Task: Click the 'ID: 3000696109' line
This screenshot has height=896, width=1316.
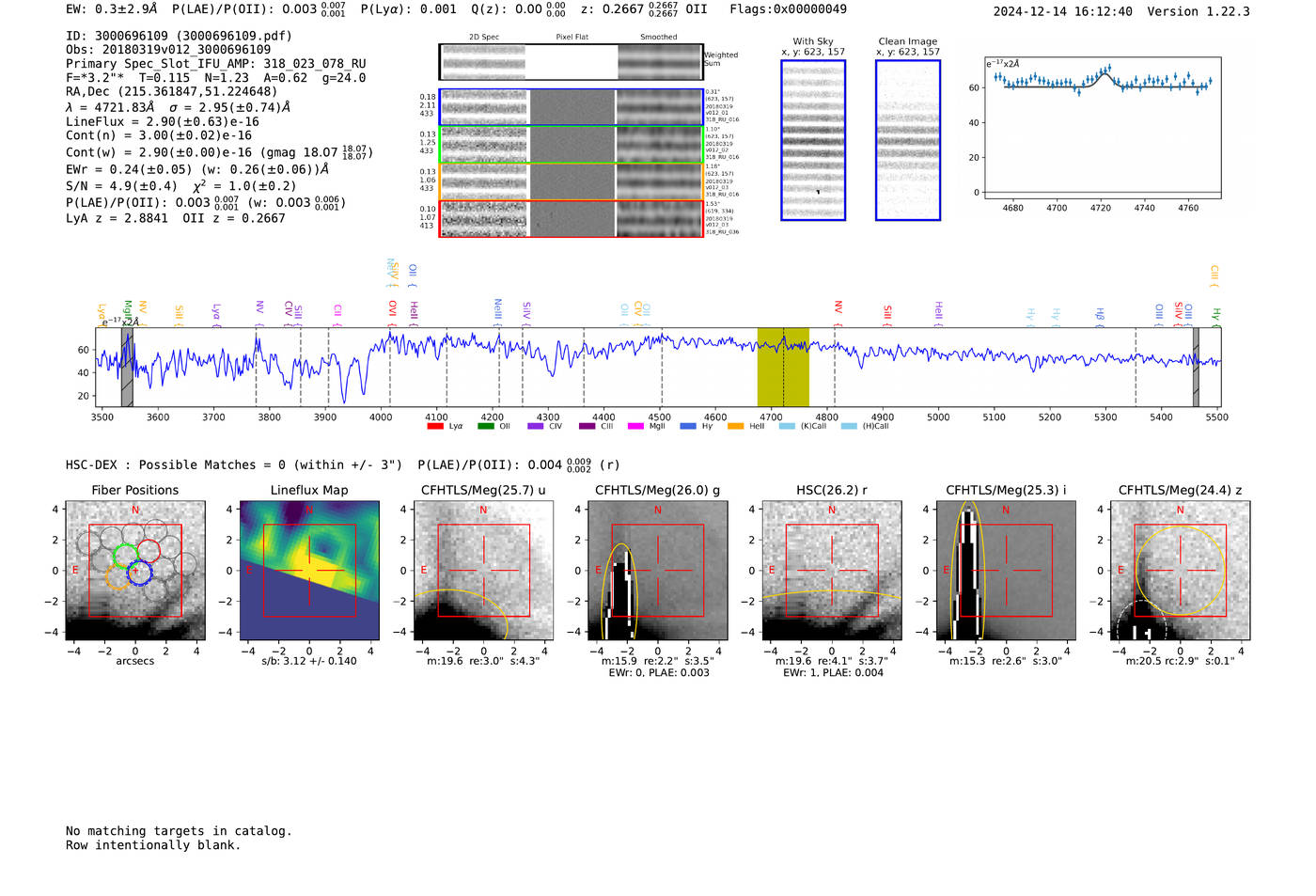Action: click(179, 36)
